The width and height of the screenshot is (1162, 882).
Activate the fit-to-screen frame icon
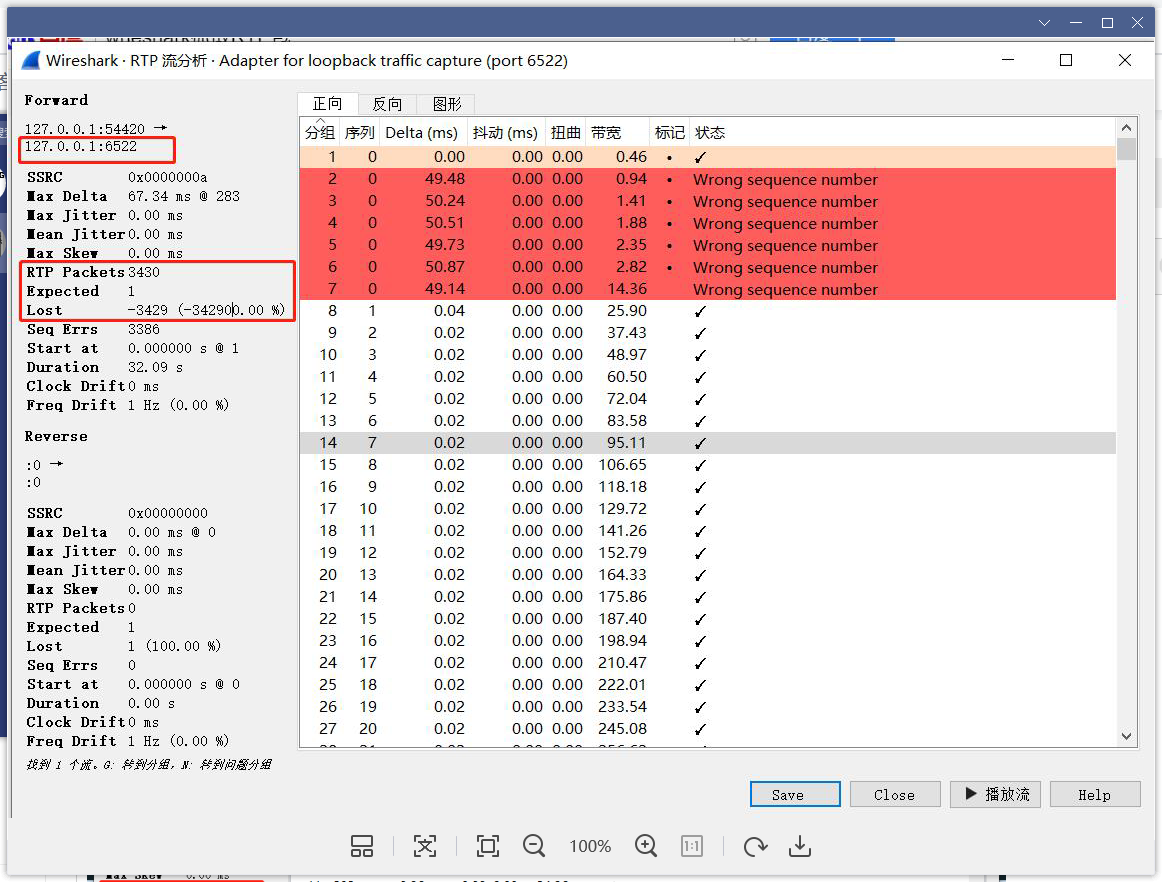click(x=487, y=845)
